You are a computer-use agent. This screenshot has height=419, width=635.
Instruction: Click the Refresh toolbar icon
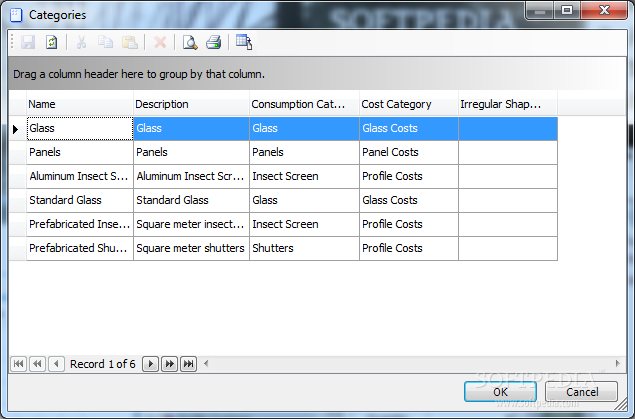[x=51, y=42]
